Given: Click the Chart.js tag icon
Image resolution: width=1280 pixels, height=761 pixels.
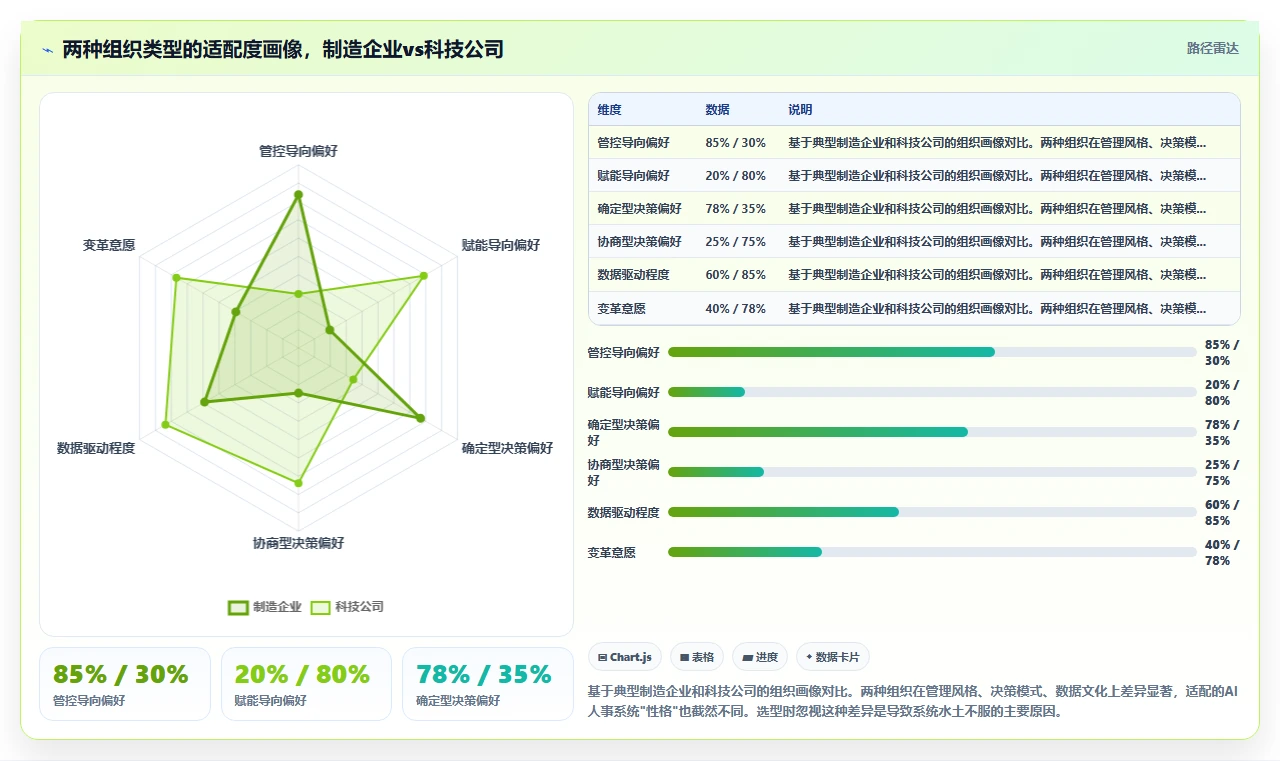Looking at the screenshot, I should point(602,657).
